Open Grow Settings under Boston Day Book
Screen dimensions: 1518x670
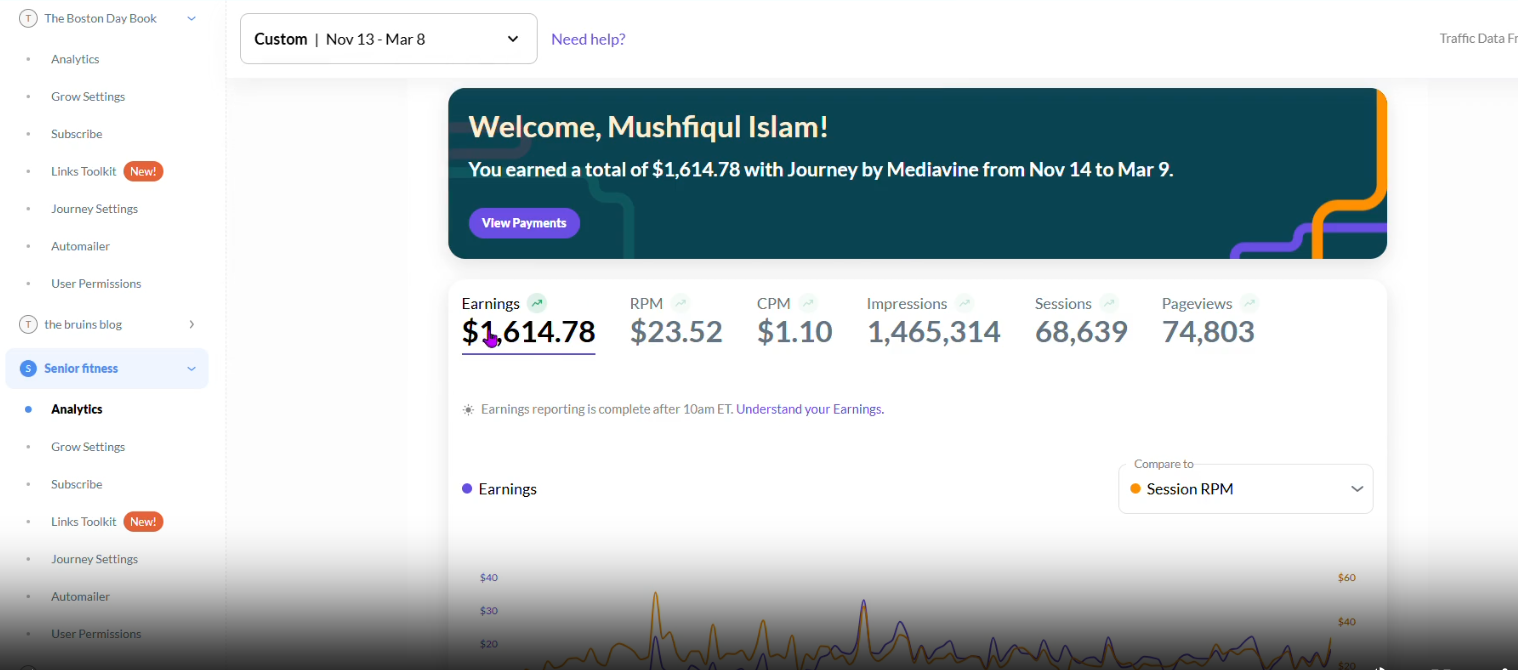(x=88, y=97)
